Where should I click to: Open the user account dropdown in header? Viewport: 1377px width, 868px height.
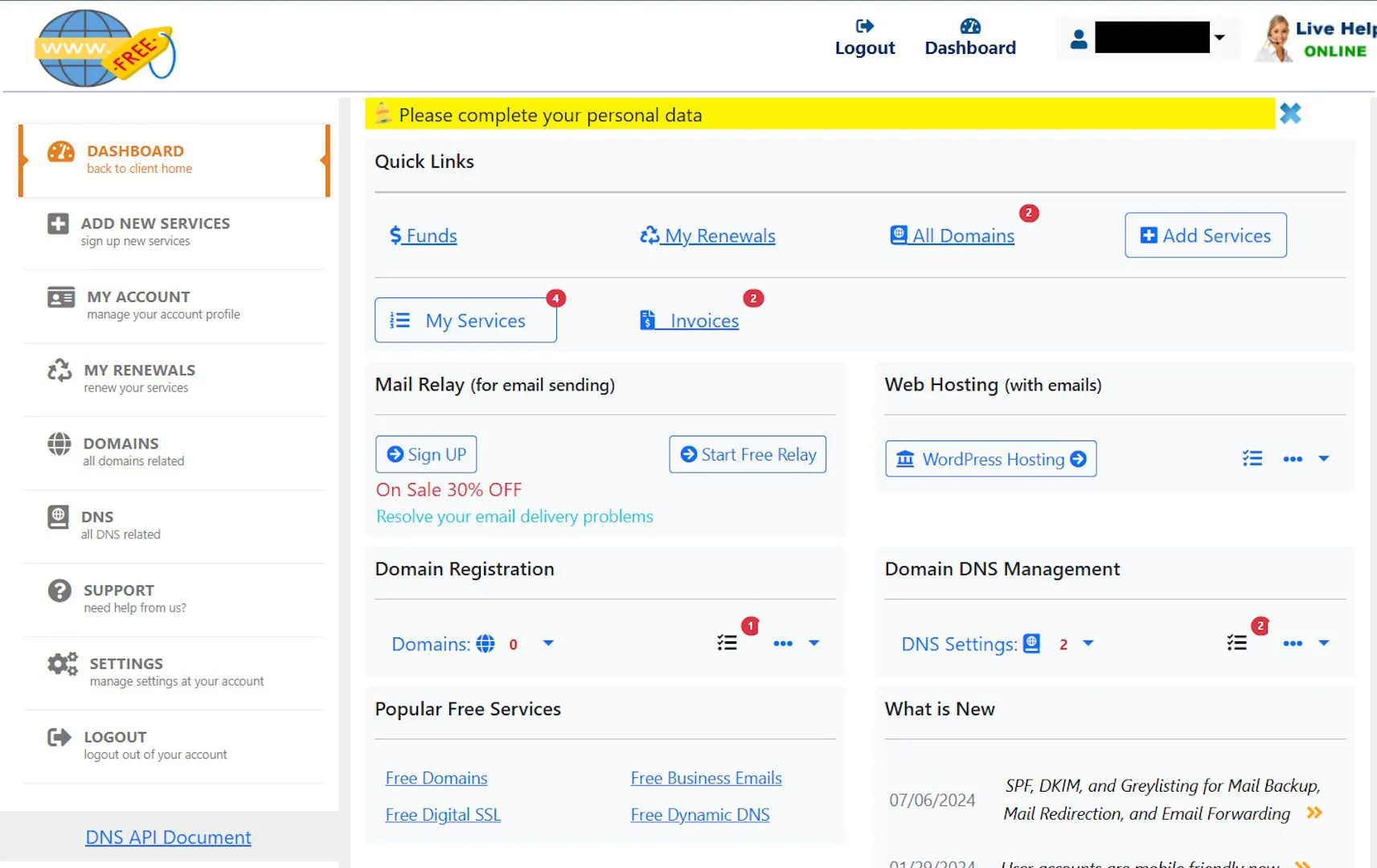pyautogui.click(x=1219, y=38)
